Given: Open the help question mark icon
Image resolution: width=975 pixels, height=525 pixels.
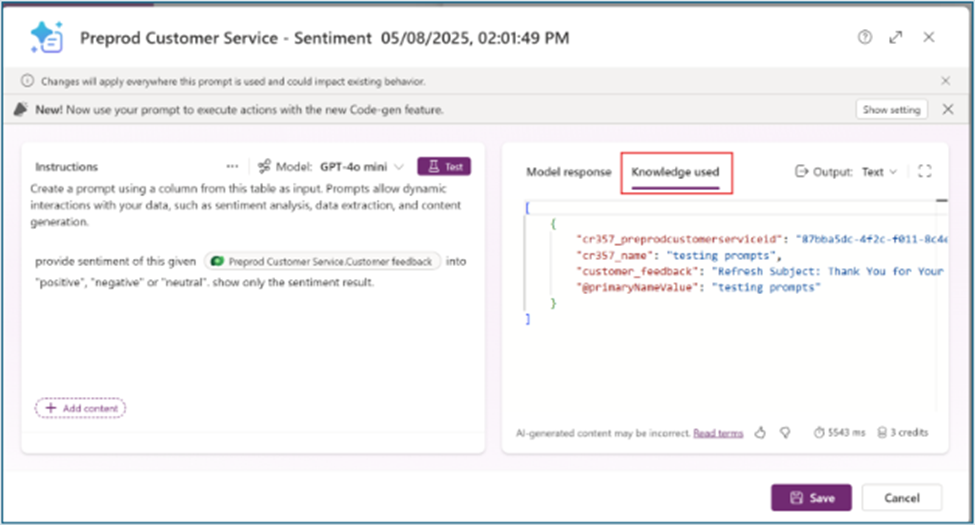Looking at the screenshot, I should click(x=864, y=37).
